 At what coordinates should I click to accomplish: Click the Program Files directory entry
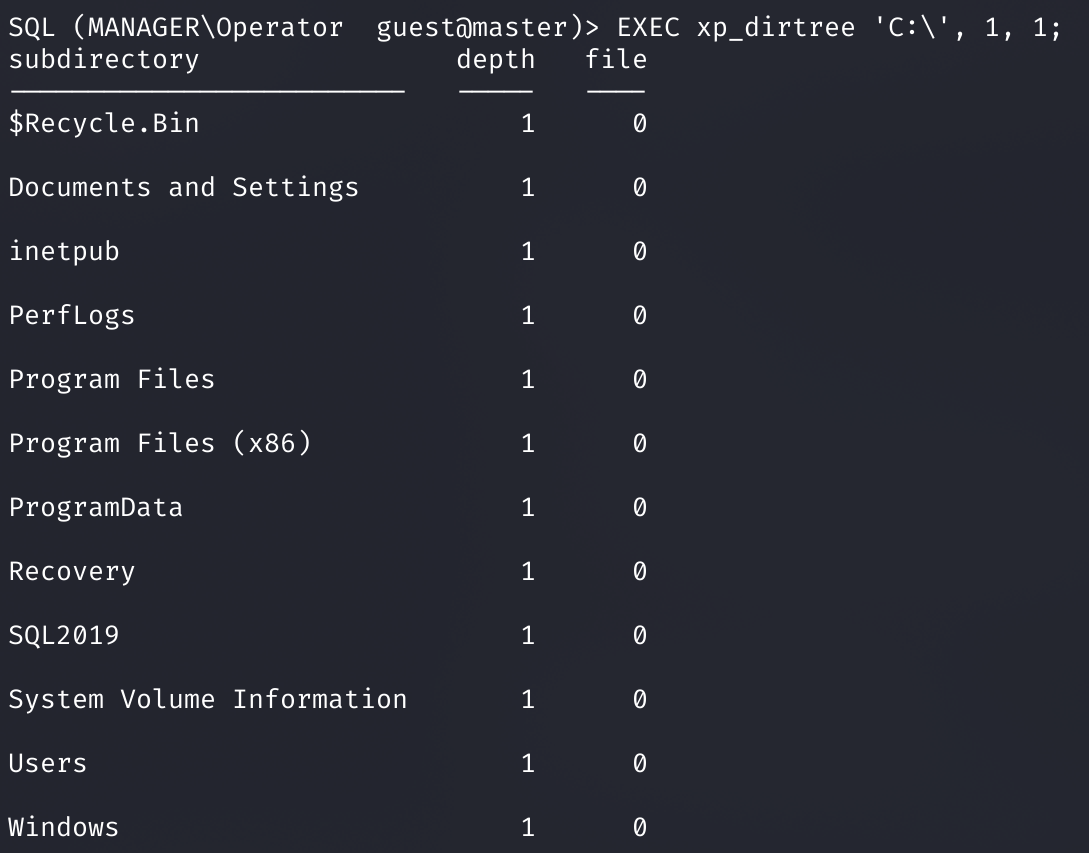click(112, 379)
